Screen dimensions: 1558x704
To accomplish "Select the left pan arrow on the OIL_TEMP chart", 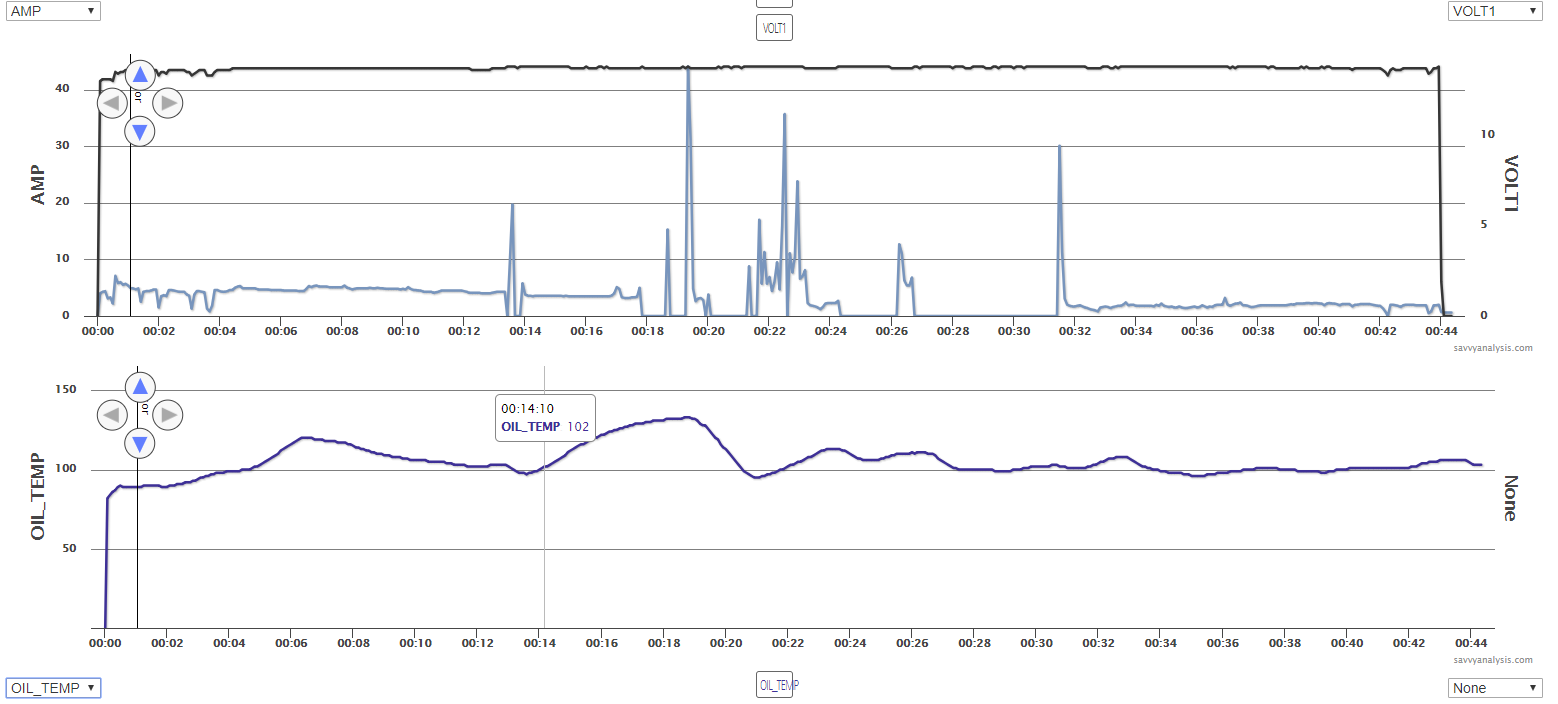I will pyautogui.click(x=111, y=414).
